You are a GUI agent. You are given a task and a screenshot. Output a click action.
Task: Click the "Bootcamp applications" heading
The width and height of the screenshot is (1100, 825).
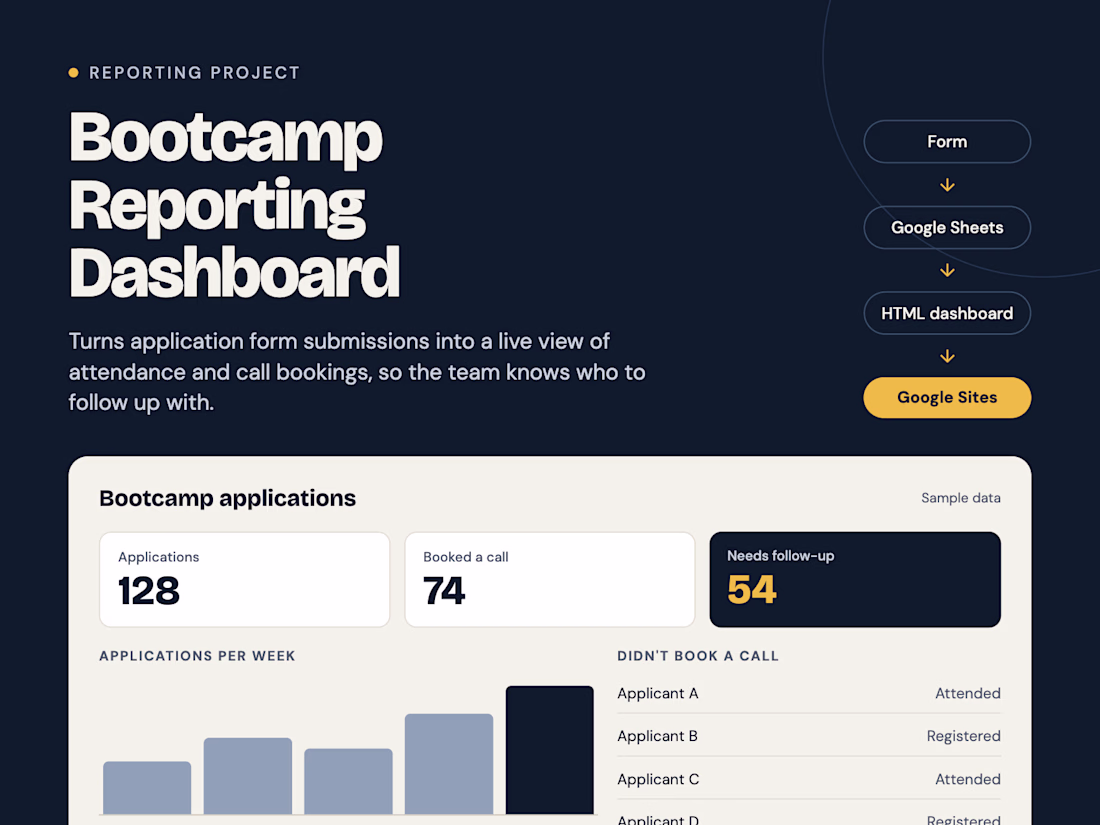point(227,498)
